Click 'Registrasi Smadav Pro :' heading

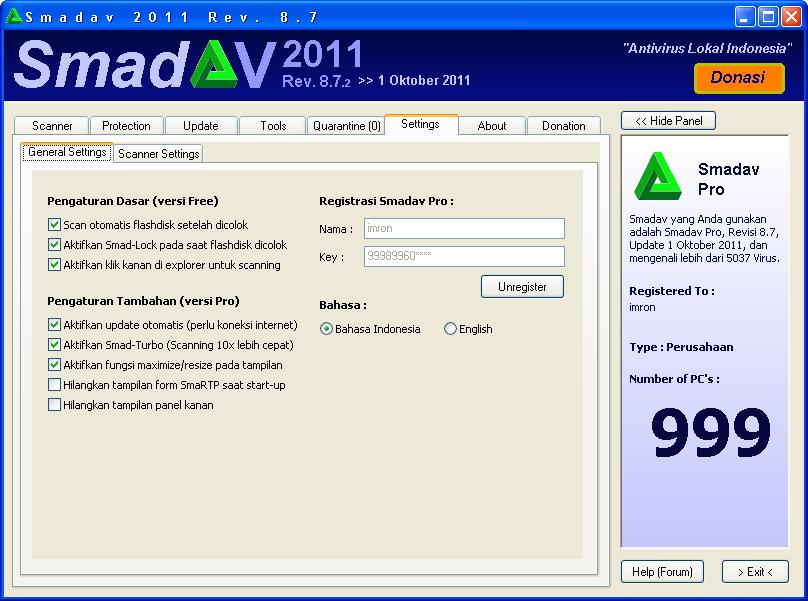coord(386,201)
